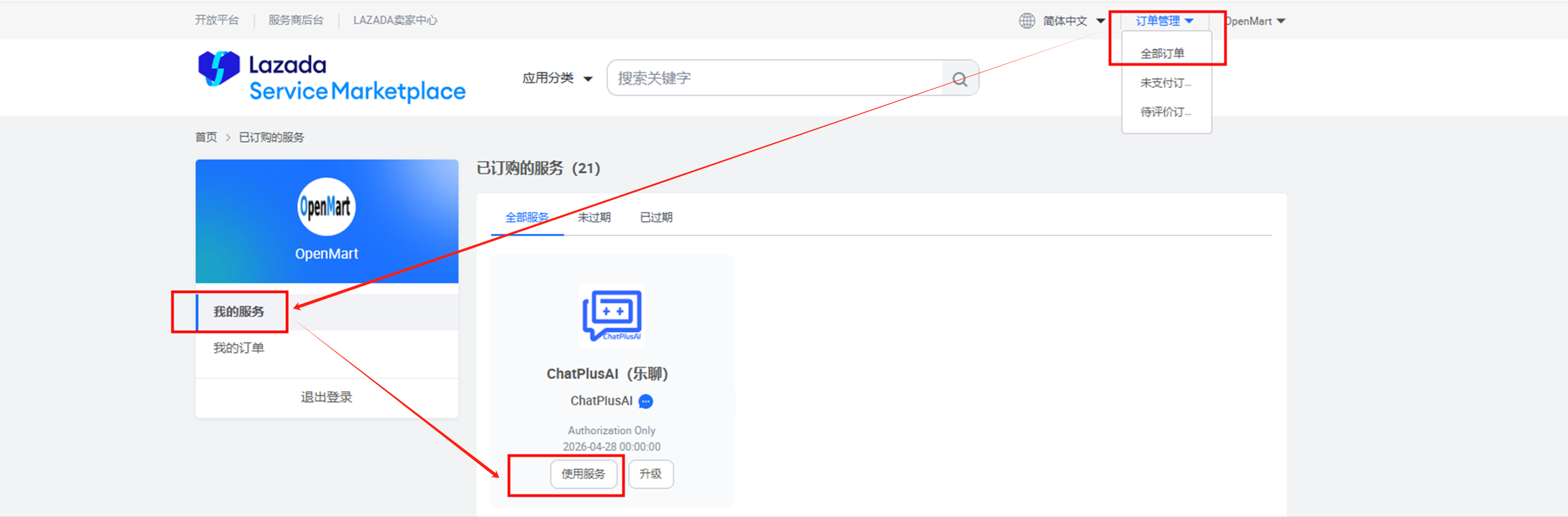
Task: Click the 搜索关键字 search input field
Action: click(x=774, y=79)
